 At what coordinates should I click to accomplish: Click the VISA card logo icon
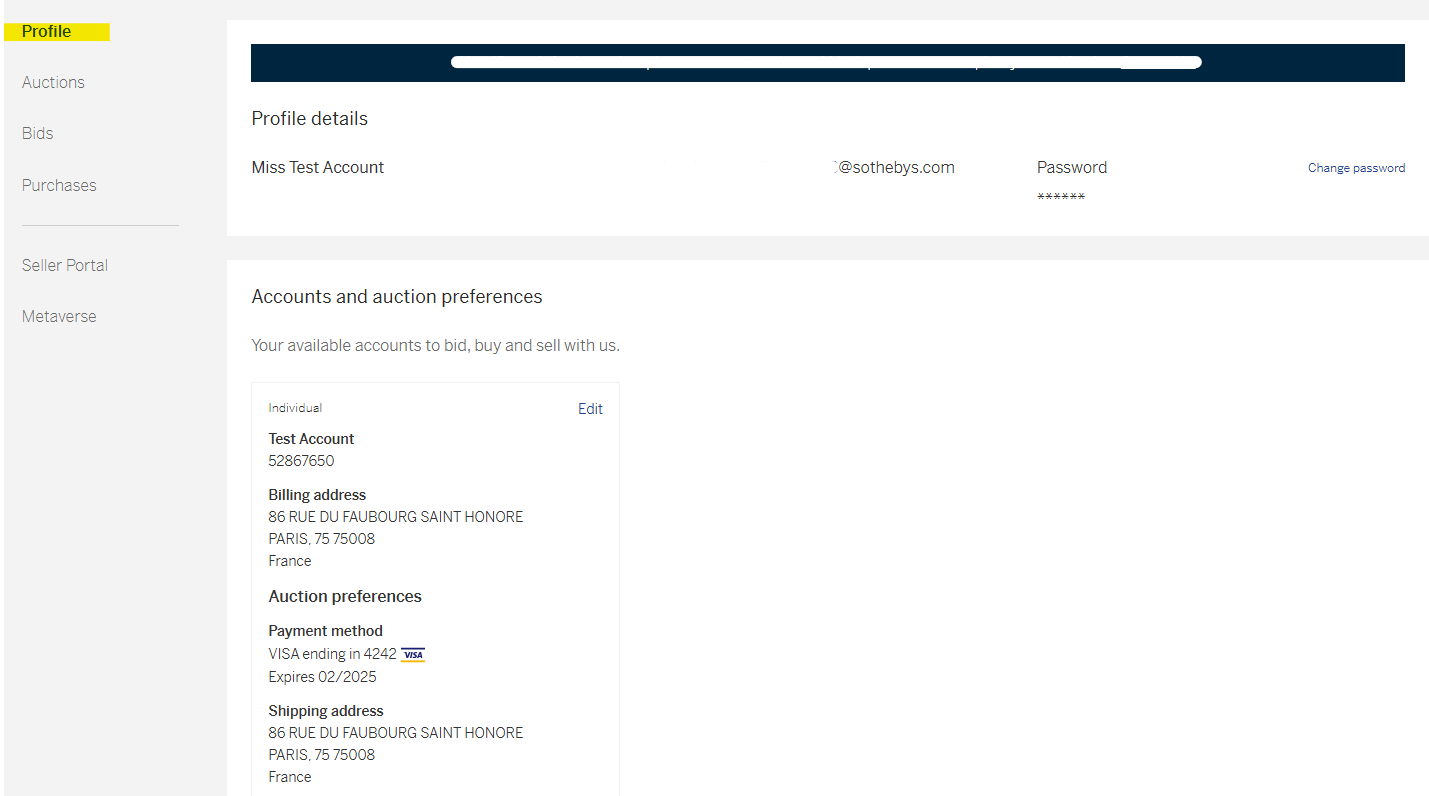(413, 654)
